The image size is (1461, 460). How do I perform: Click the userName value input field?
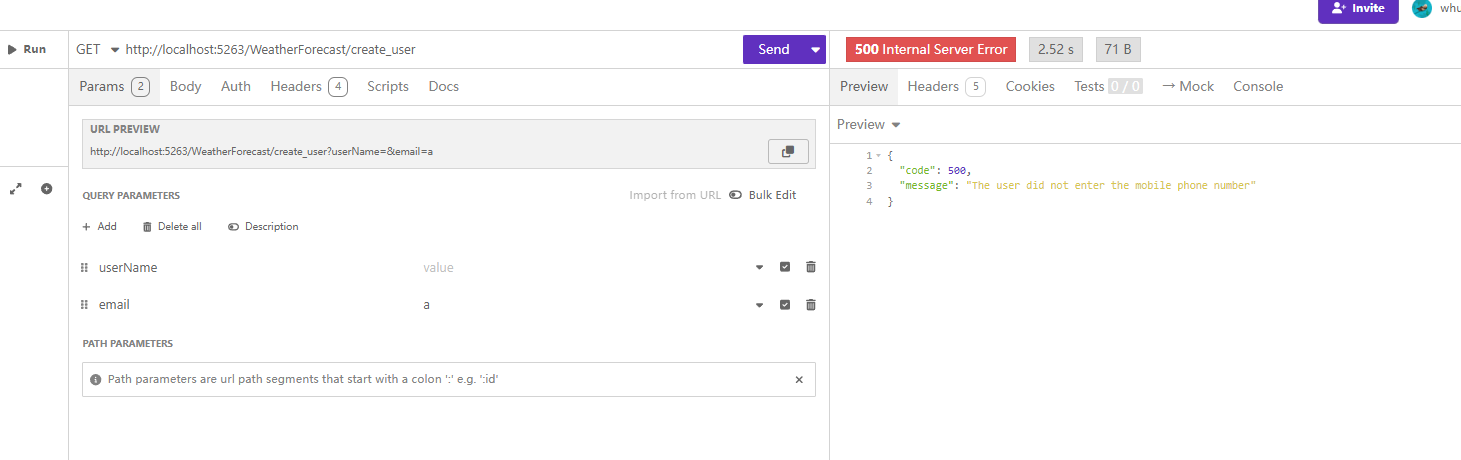(580, 268)
